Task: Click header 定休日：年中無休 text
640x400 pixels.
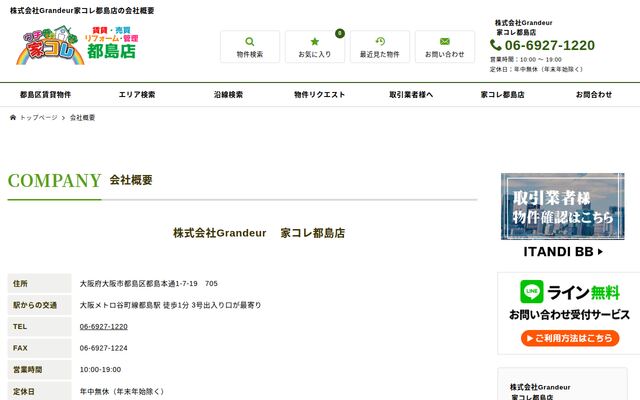Action: (x=536, y=69)
